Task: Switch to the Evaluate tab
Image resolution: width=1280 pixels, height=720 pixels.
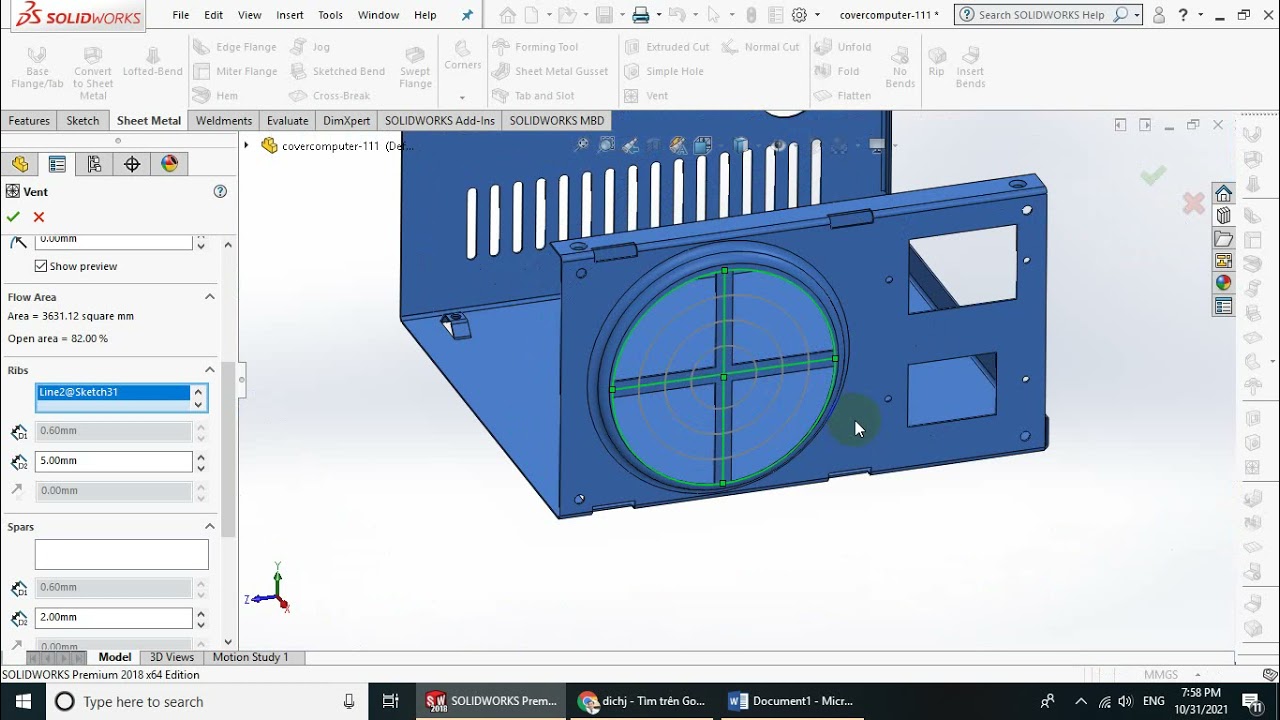Action: (288, 120)
